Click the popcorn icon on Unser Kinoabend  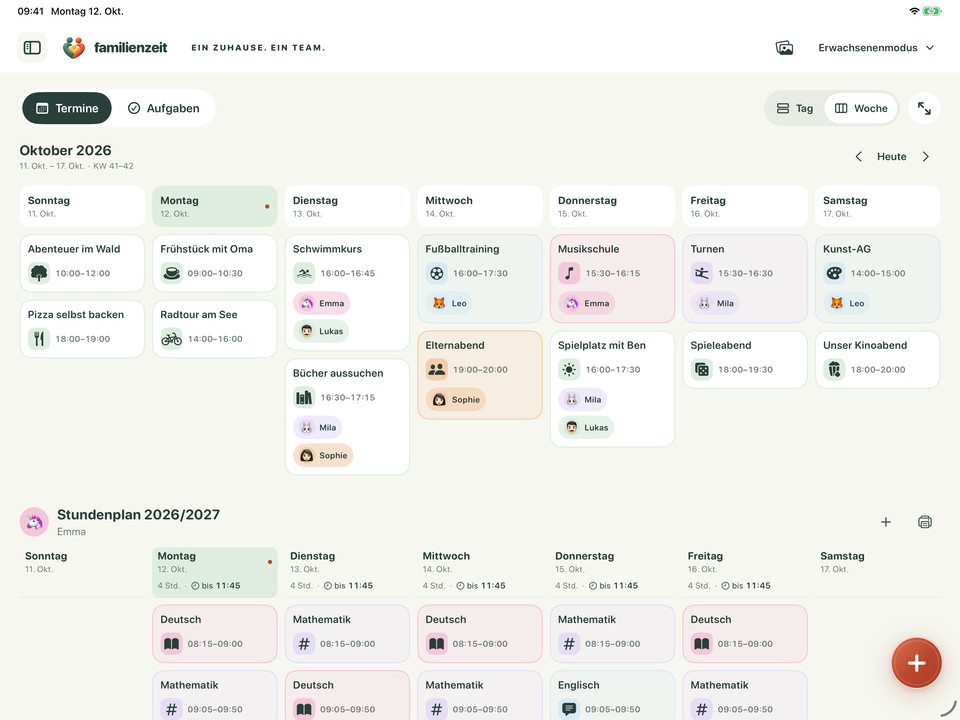coord(834,369)
